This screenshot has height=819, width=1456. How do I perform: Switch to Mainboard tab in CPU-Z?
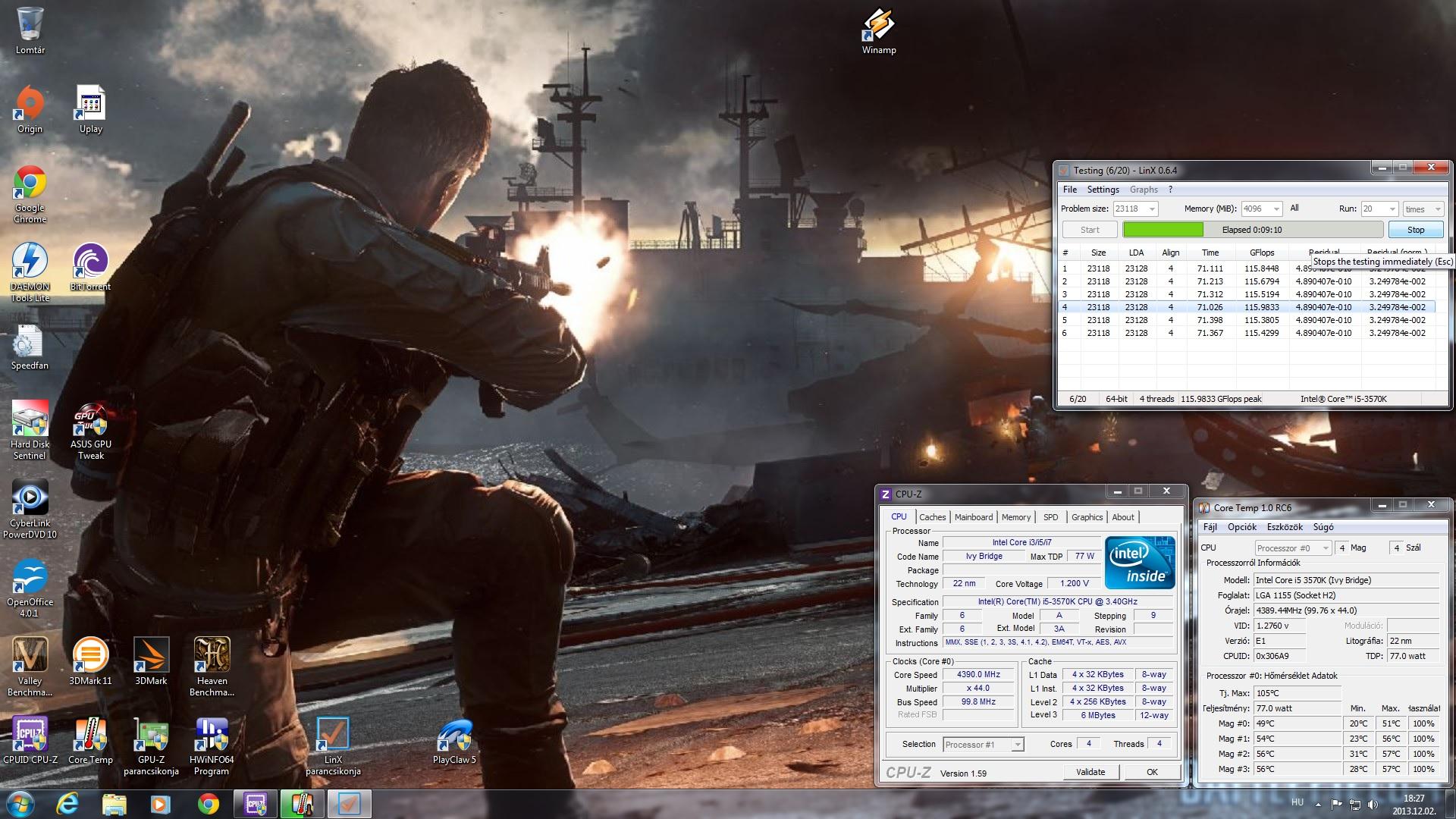tap(974, 517)
